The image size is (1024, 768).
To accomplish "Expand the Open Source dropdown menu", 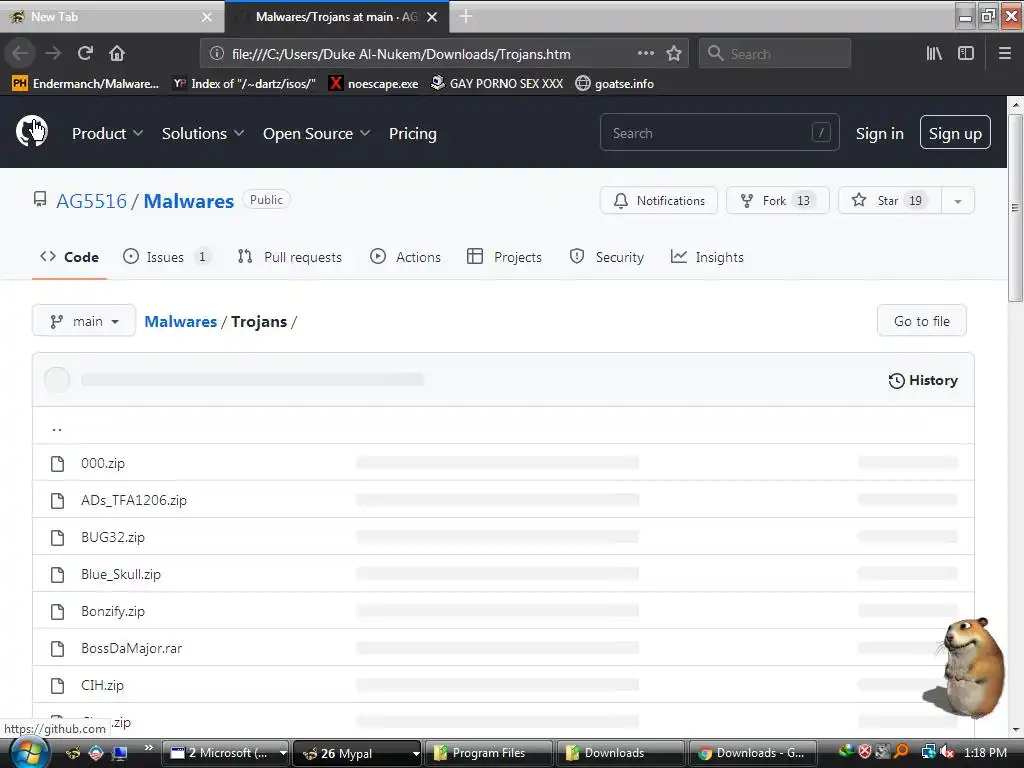I will click(317, 133).
